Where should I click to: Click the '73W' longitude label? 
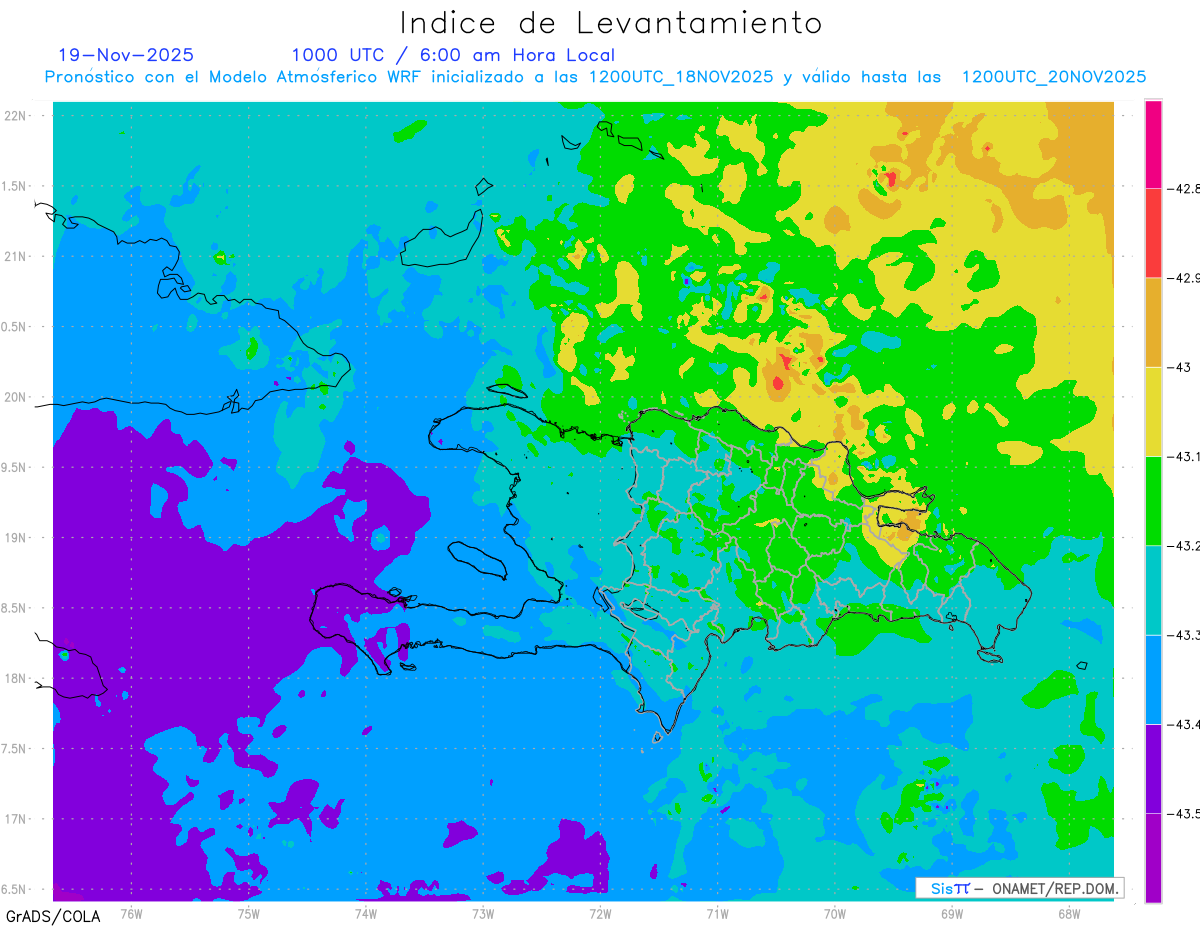(x=483, y=913)
